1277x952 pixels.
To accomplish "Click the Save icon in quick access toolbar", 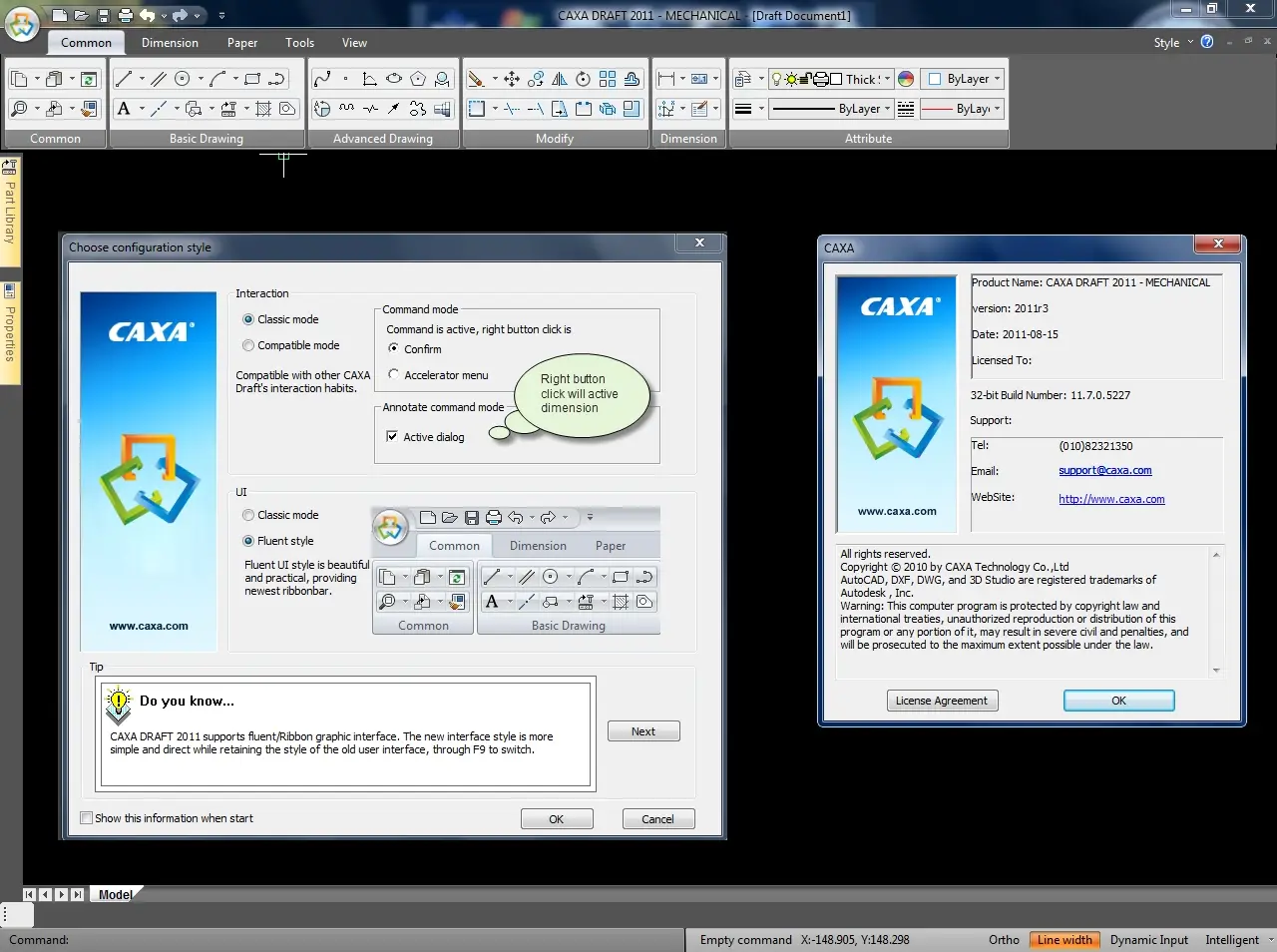I will click(104, 15).
